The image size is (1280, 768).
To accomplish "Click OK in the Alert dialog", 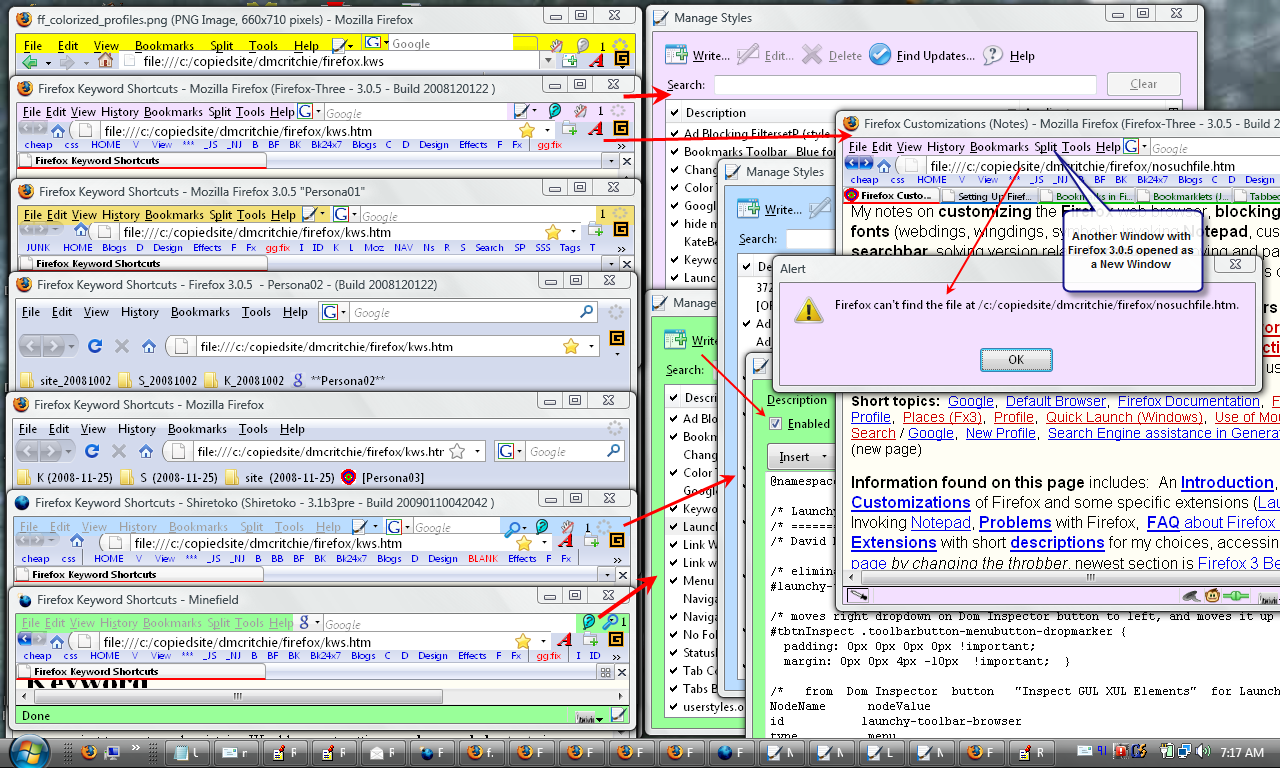I will pyautogui.click(x=1016, y=359).
